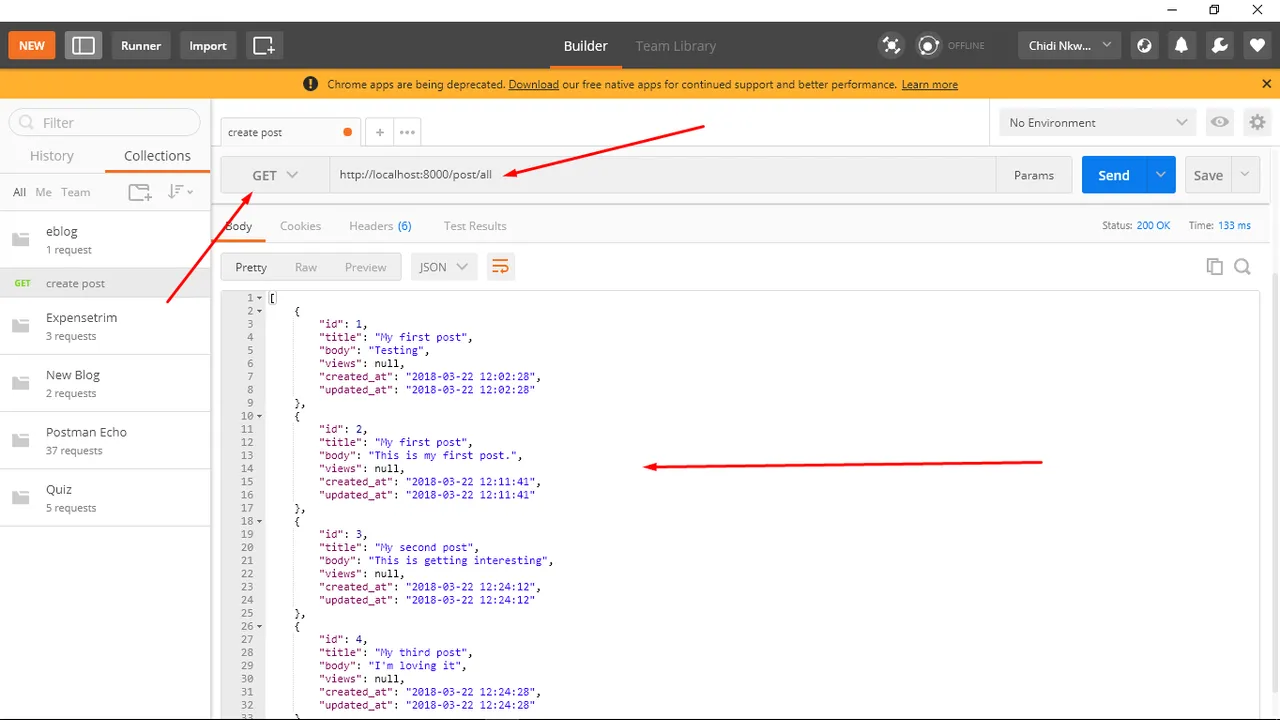
Task: Select the create post GET request
Action: click(x=105, y=283)
